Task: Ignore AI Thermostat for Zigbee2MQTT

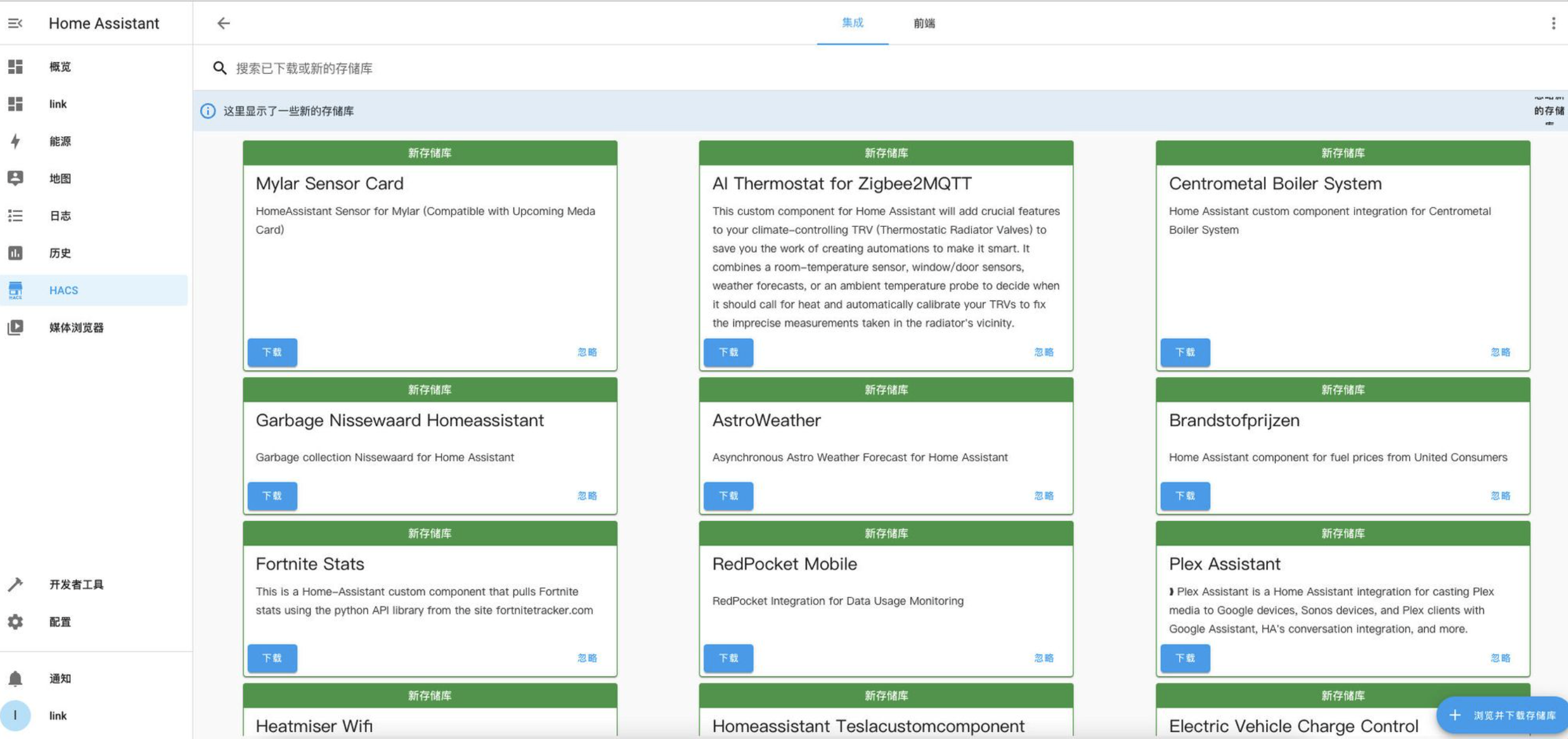Action: 1044,352
